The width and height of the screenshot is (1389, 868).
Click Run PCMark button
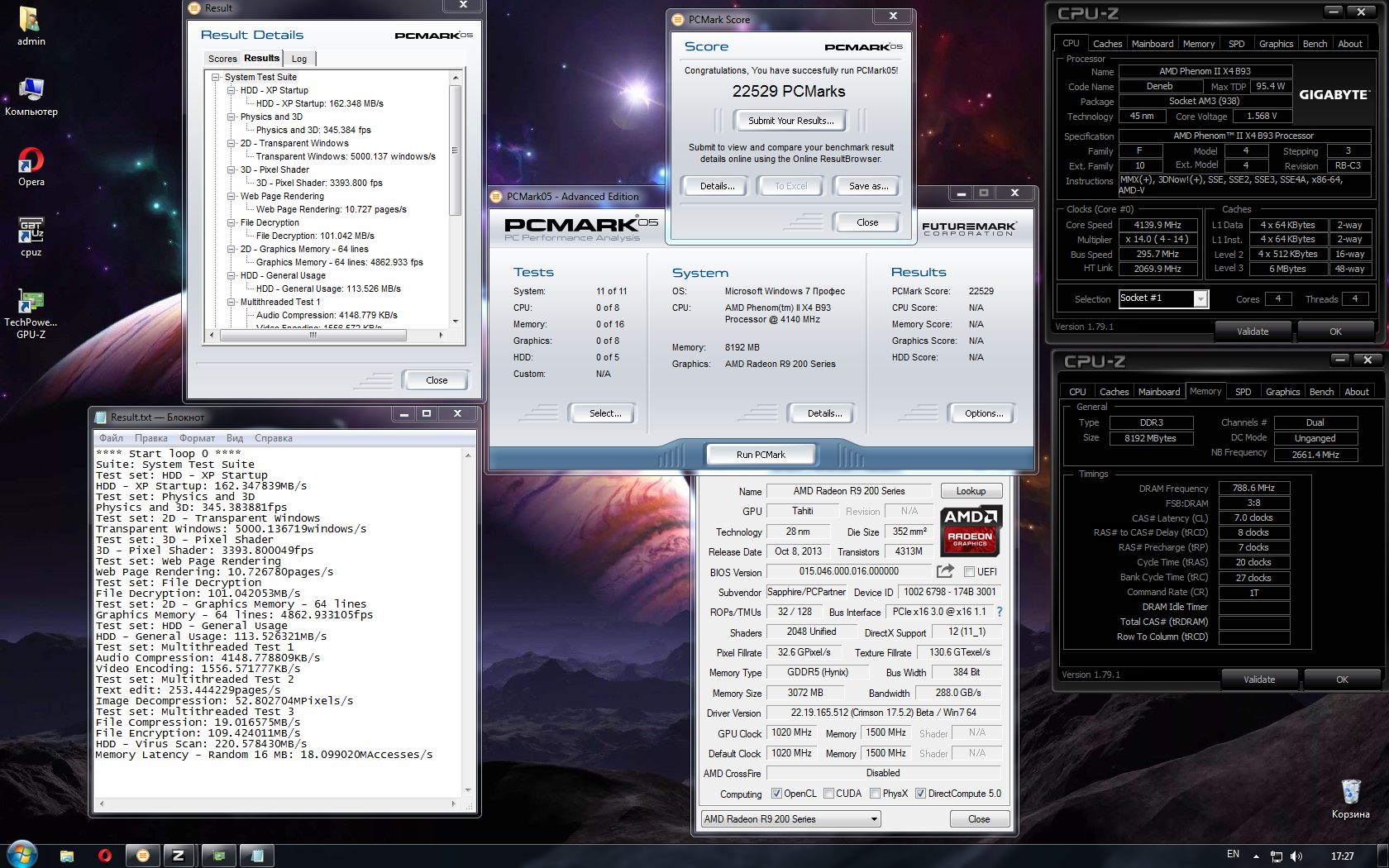[761, 455]
